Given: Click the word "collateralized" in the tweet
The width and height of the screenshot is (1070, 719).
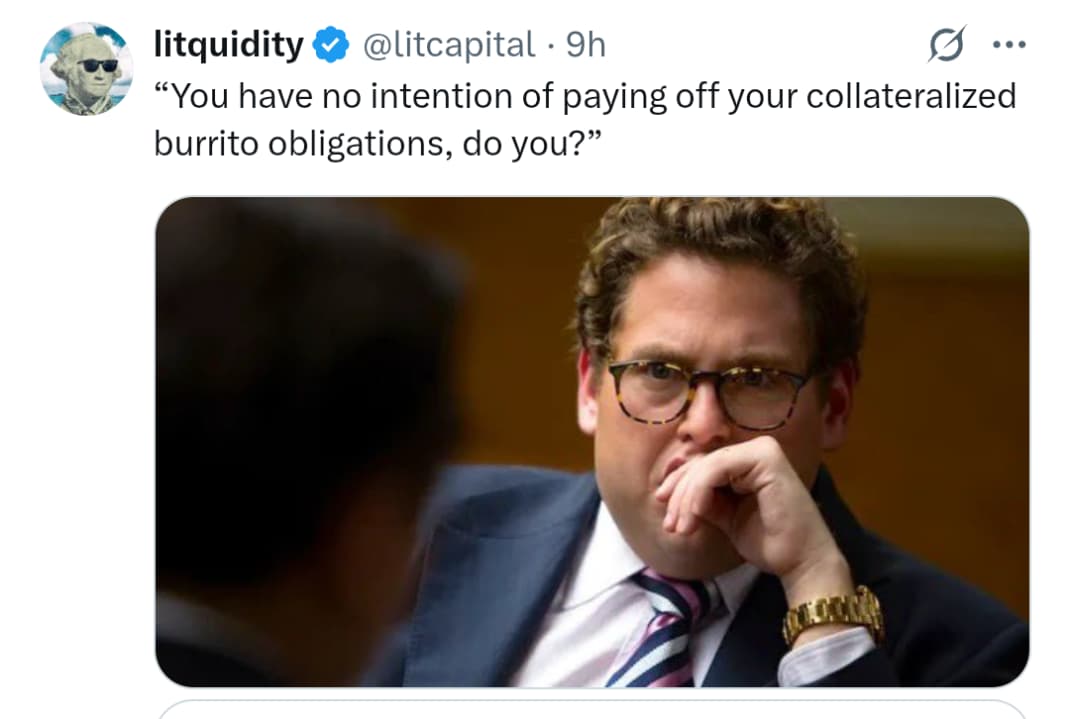Looking at the screenshot, I should 911,95.
